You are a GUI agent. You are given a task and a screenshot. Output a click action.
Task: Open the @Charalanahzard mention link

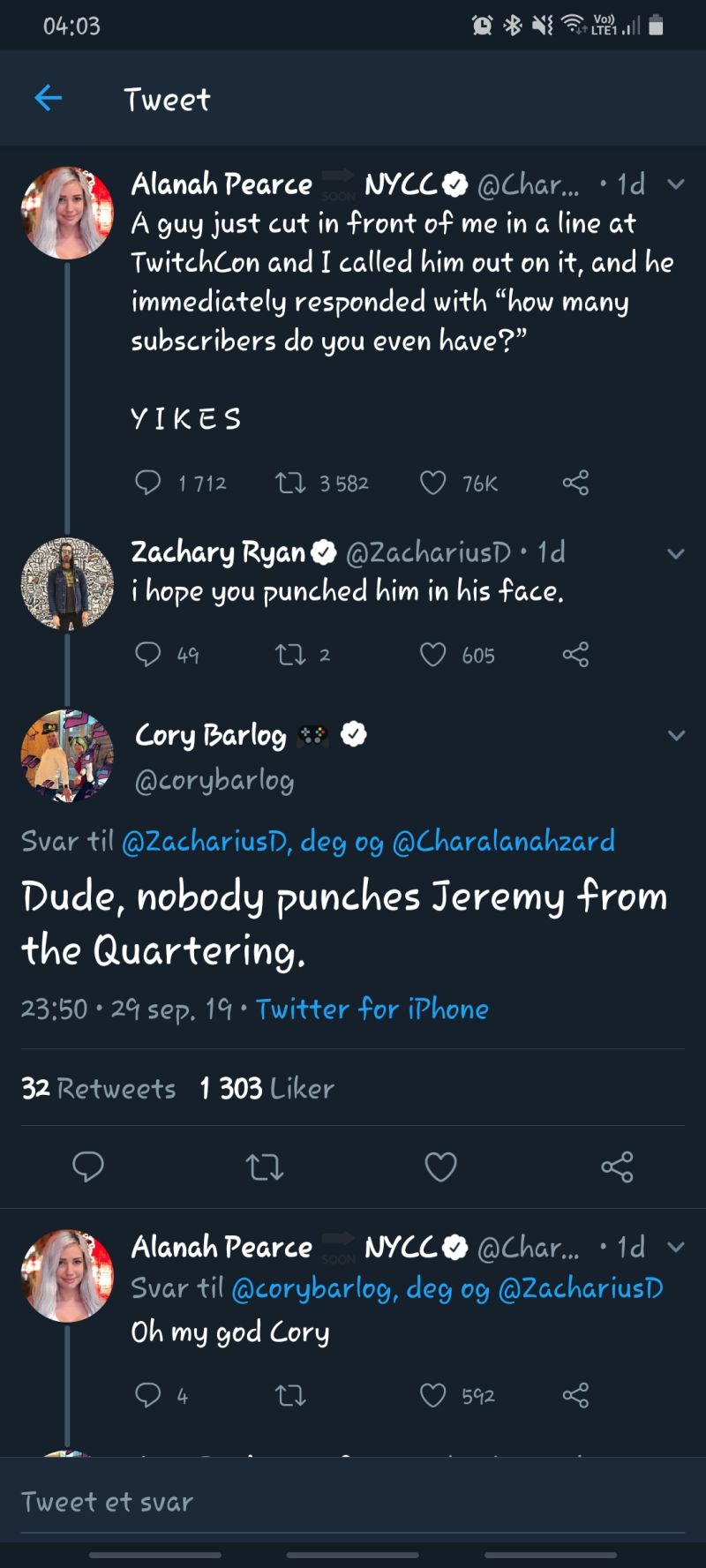coord(503,841)
